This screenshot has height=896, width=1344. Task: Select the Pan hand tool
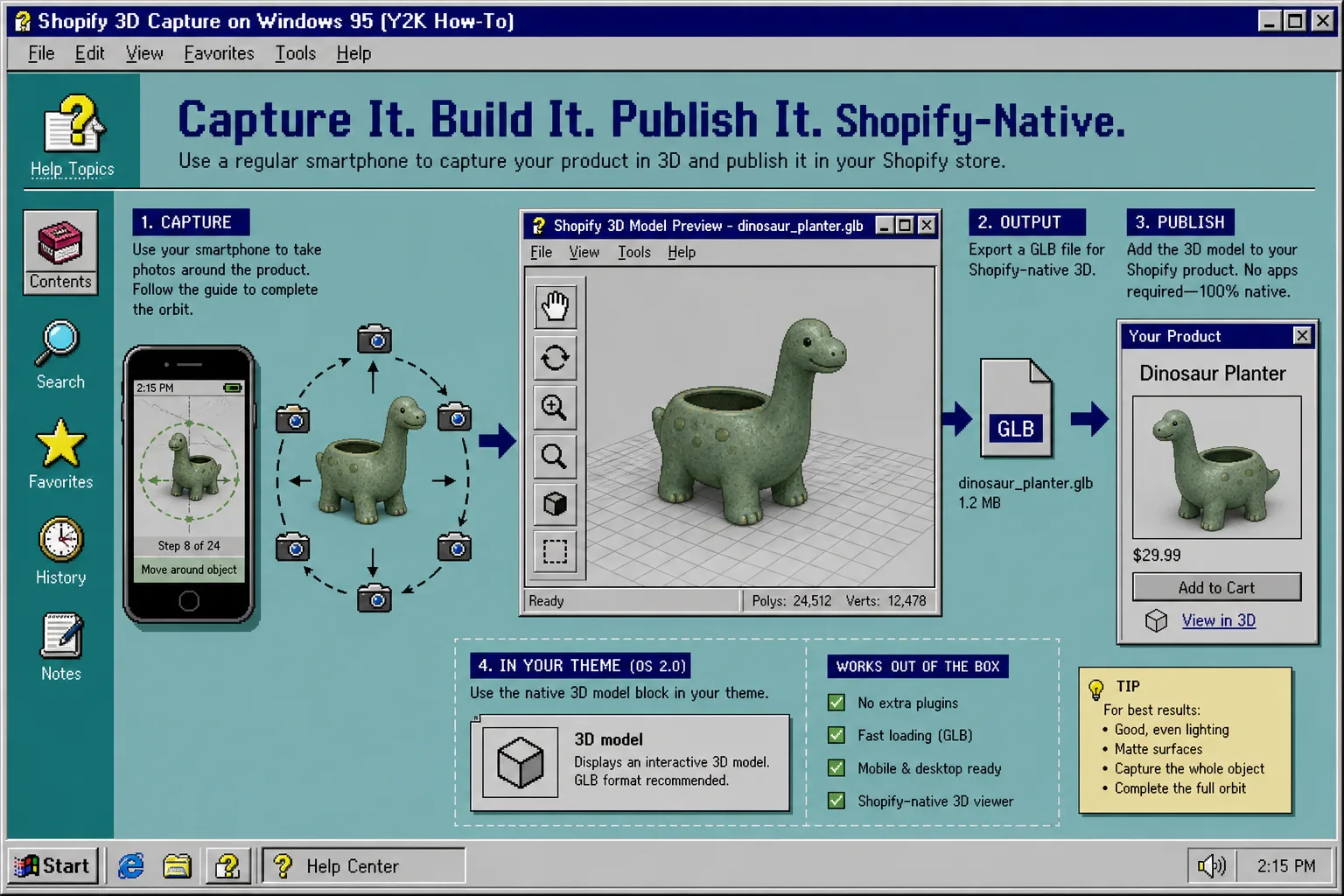pyautogui.click(x=555, y=306)
